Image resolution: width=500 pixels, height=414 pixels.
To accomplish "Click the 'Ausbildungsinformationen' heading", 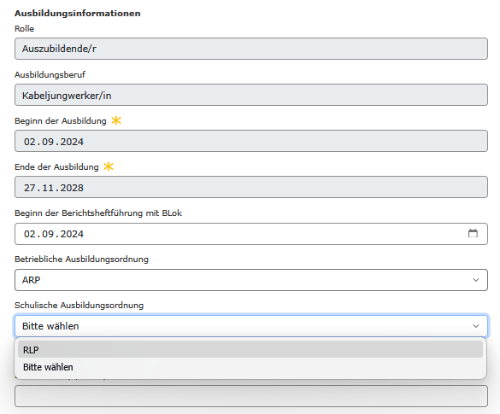I will 77,13.
